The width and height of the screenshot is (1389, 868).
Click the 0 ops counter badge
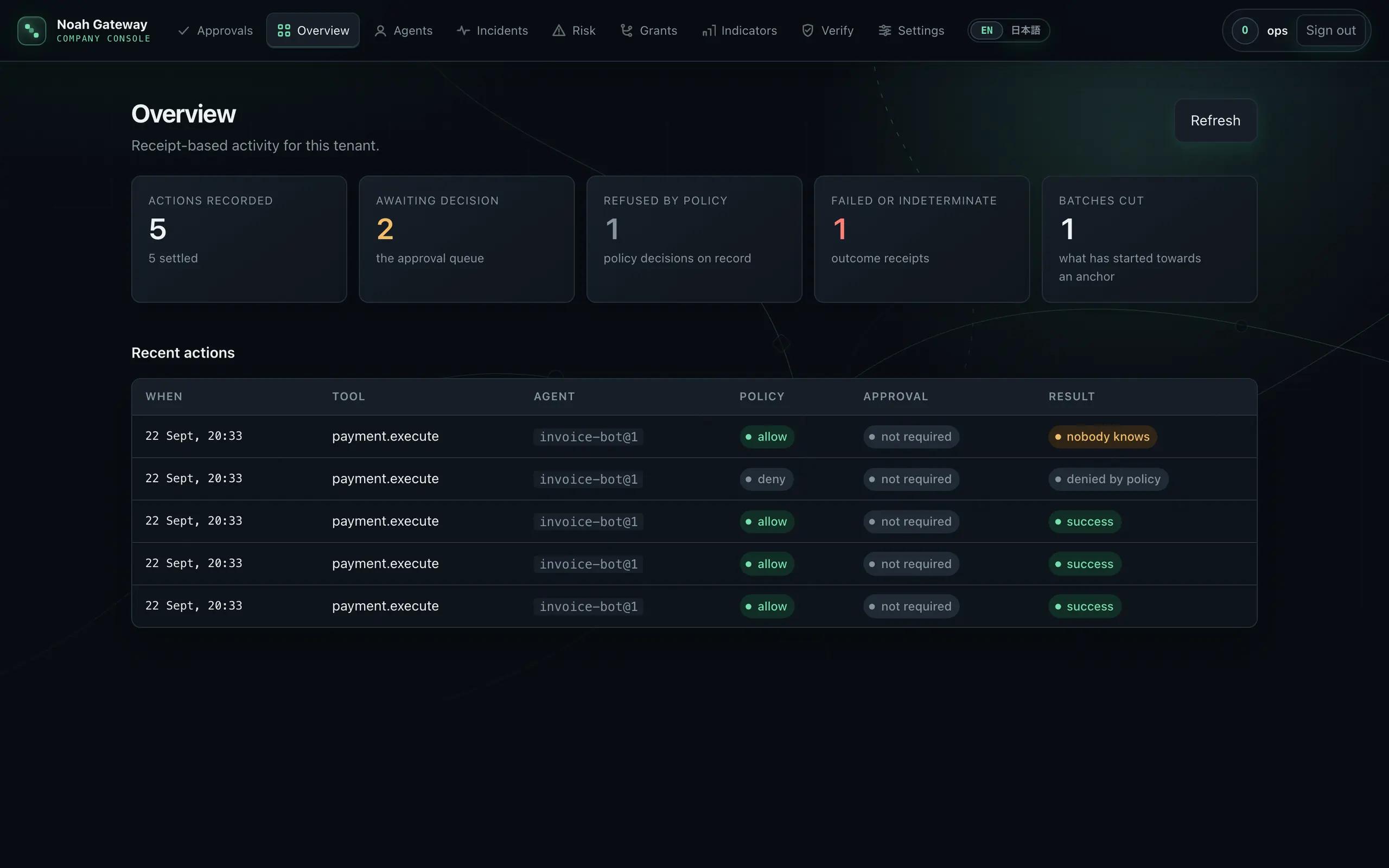(x=1244, y=30)
